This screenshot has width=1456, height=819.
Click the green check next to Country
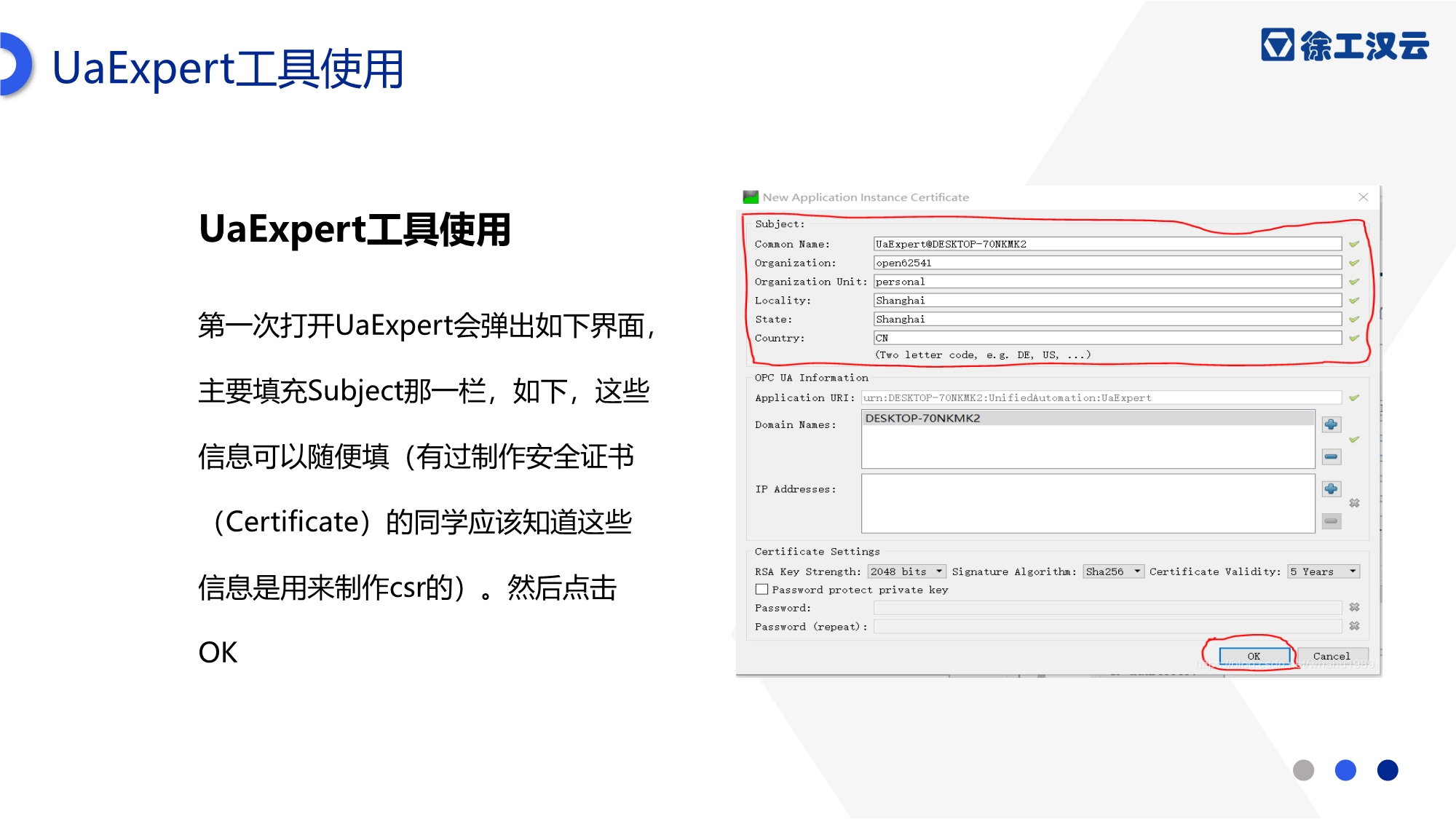1354,338
